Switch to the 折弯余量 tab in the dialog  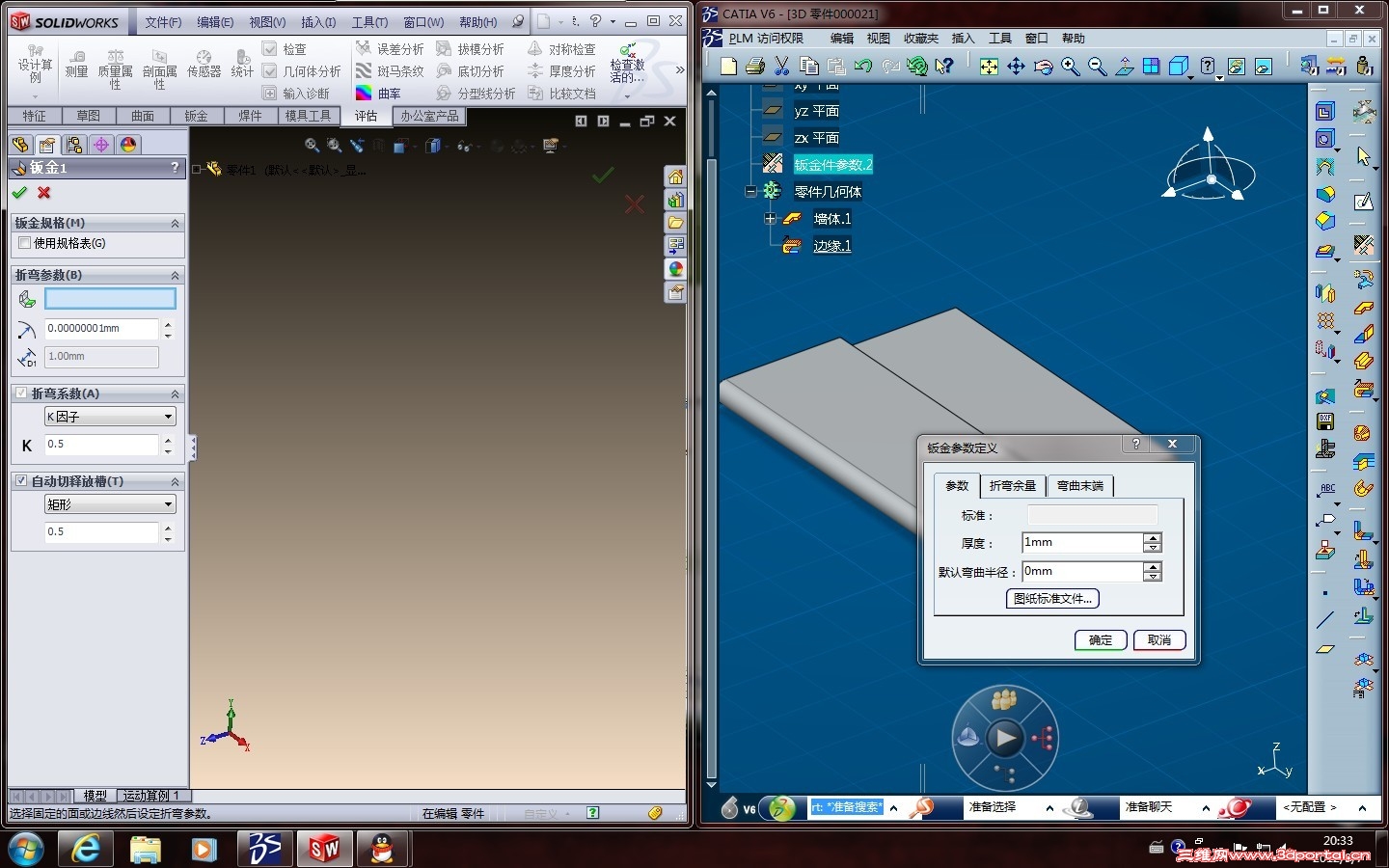point(1012,486)
